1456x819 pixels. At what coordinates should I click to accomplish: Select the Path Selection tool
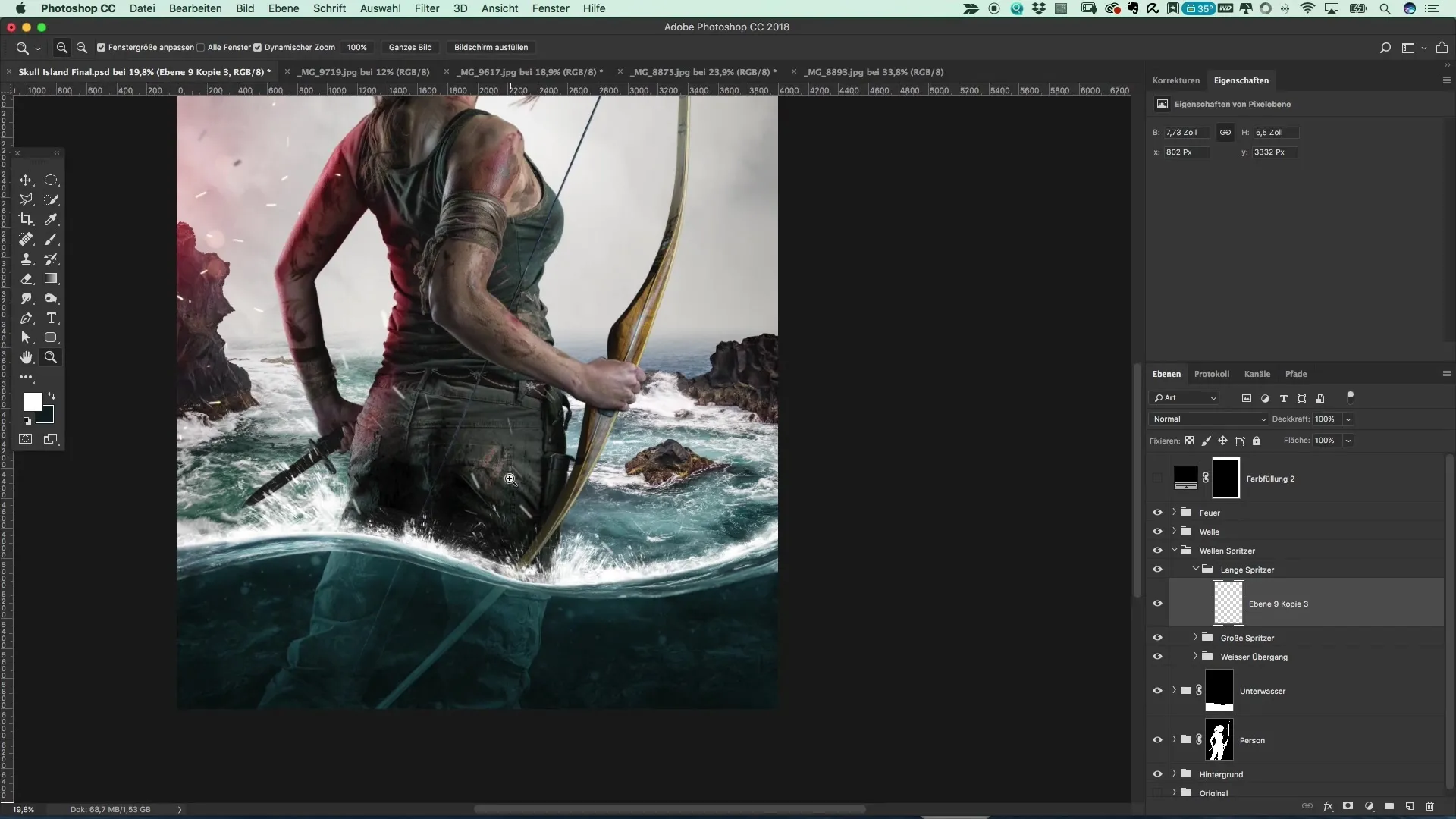(x=26, y=337)
